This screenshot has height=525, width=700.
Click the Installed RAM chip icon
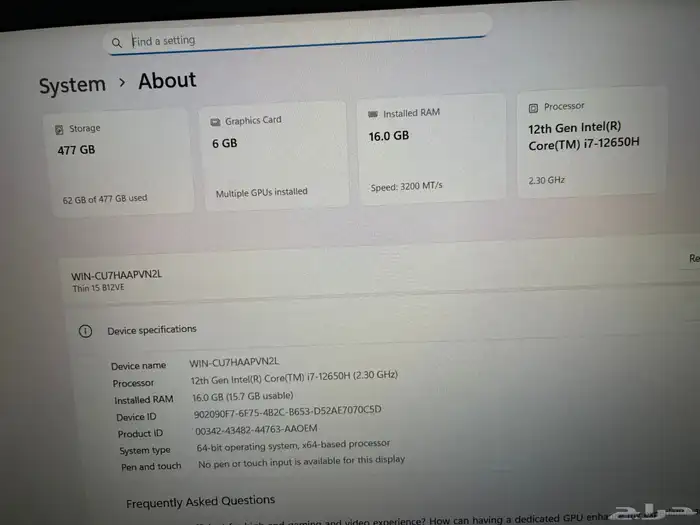[373, 115]
